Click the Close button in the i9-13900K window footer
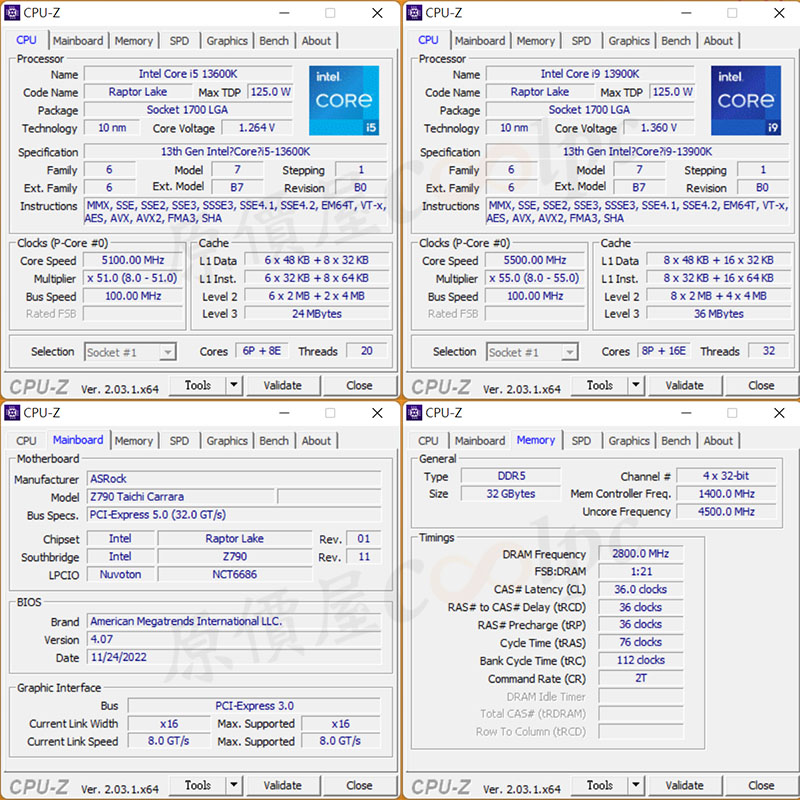Viewport: 800px width, 800px height. pyautogui.click(x=761, y=385)
